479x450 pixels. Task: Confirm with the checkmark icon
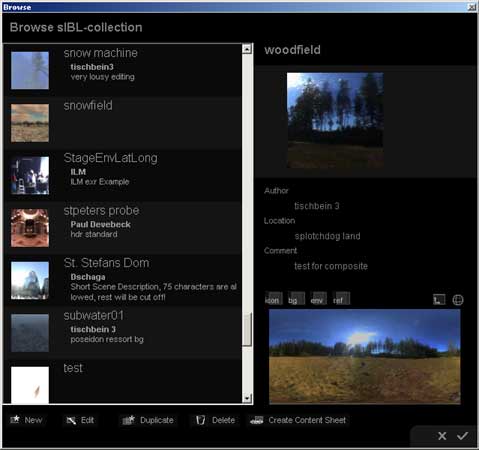tap(462, 436)
